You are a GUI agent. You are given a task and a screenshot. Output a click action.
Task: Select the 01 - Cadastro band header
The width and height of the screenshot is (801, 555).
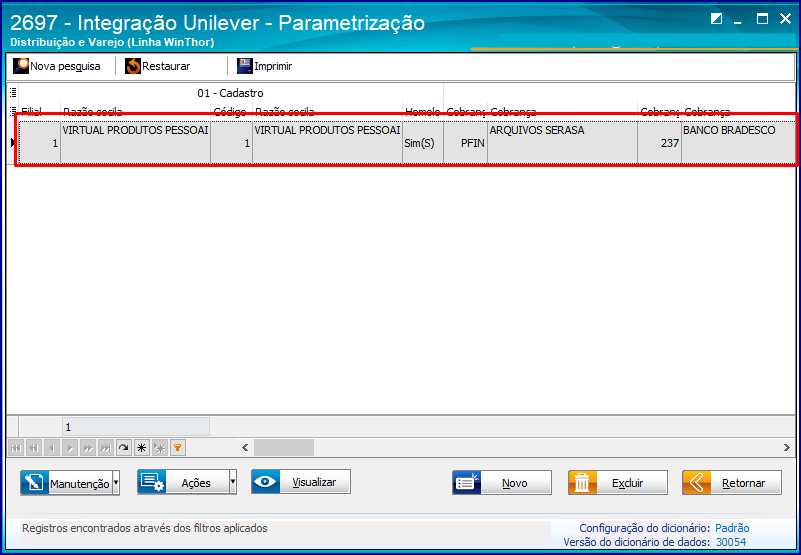(x=230, y=92)
